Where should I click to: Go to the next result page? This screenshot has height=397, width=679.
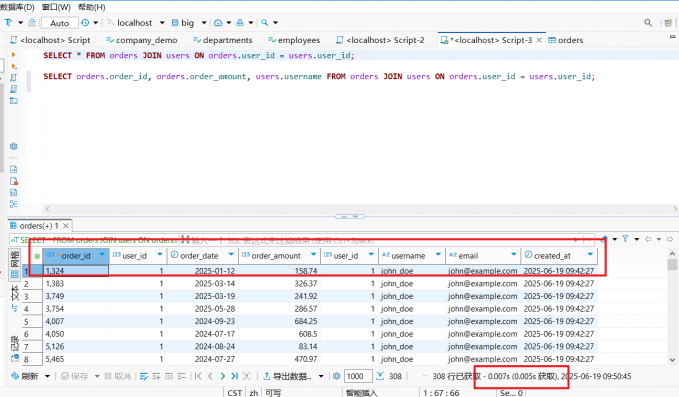pos(223,376)
